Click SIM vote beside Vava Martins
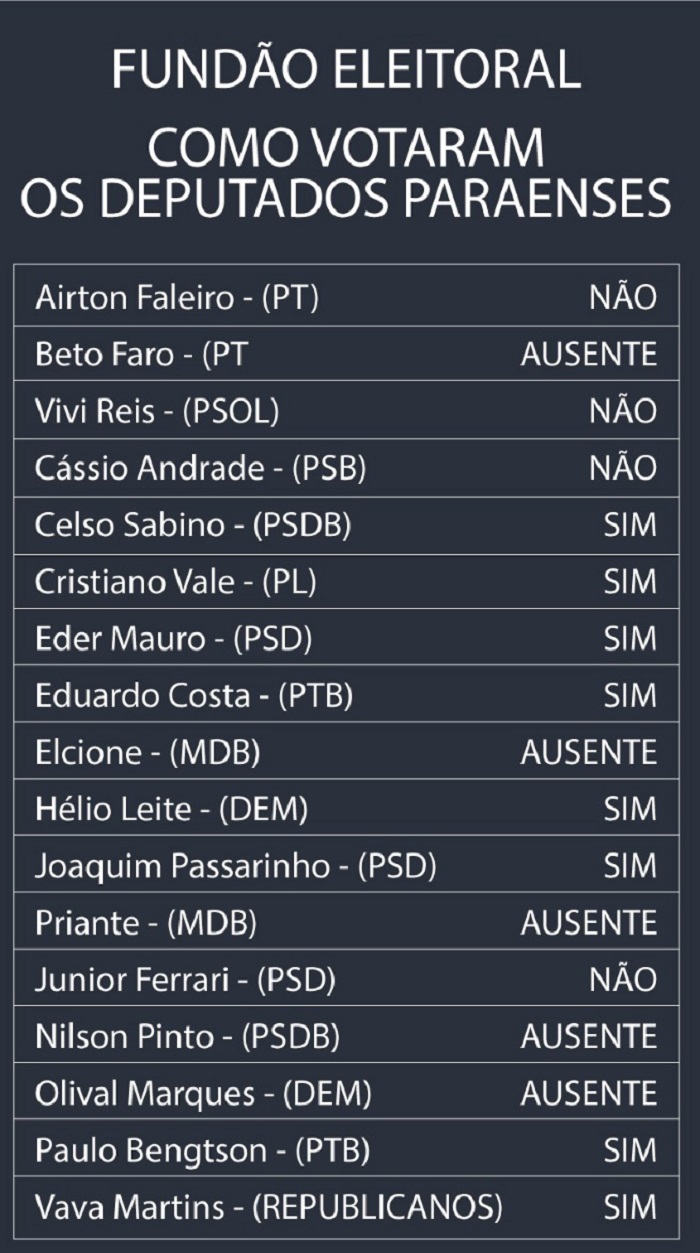The image size is (700, 1253). pyautogui.click(x=630, y=1207)
